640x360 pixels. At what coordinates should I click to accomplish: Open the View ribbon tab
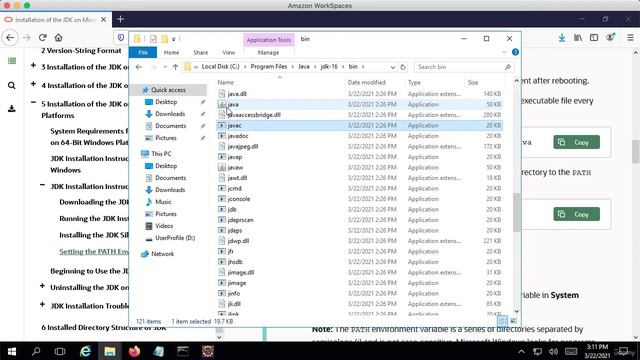[x=229, y=53]
